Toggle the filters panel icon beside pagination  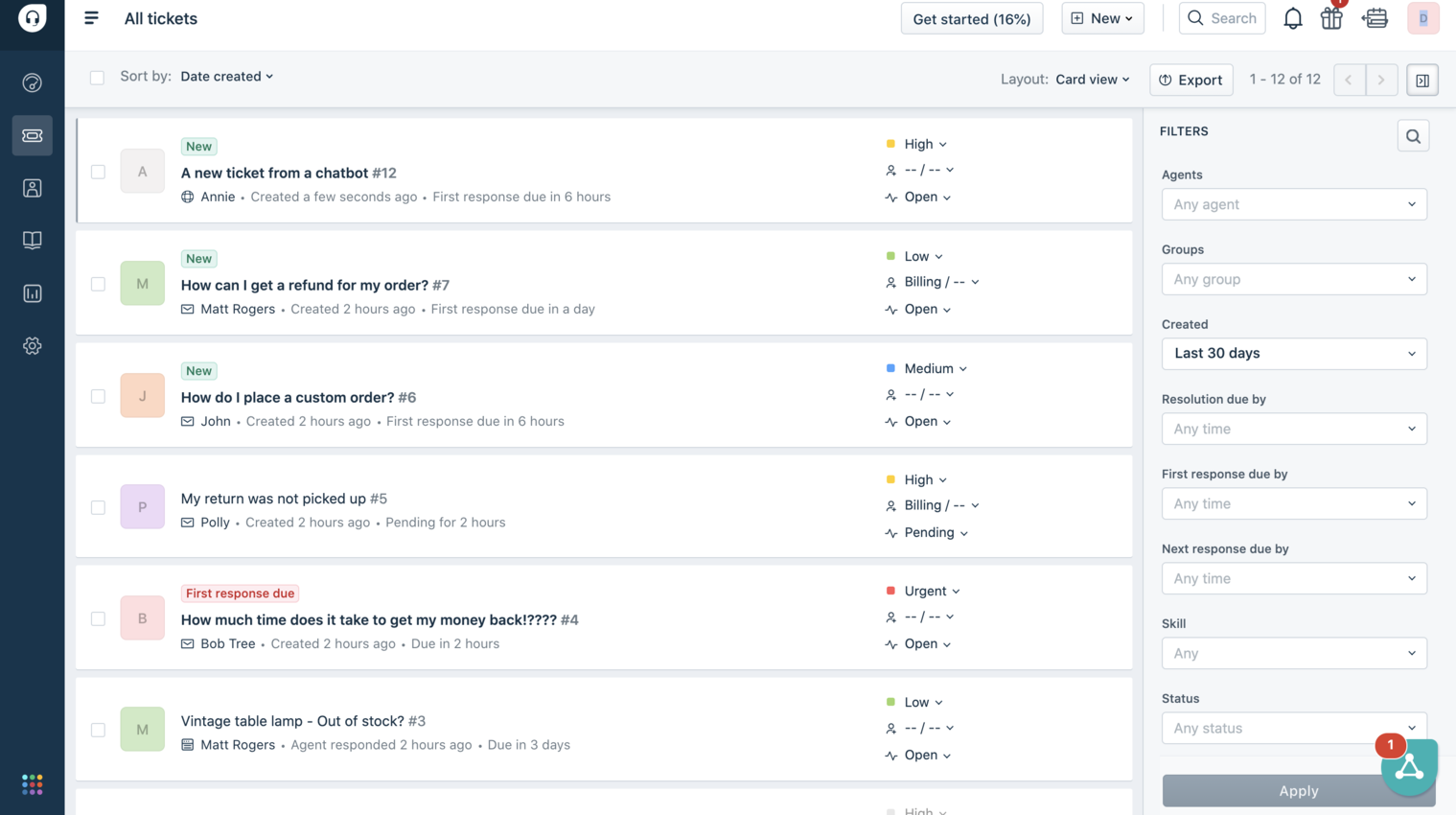[x=1422, y=81]
